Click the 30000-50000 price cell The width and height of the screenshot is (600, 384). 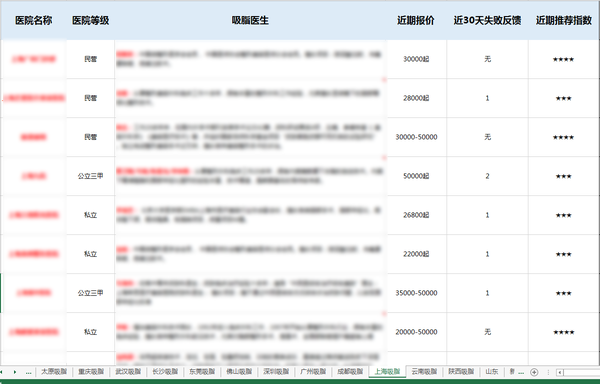click(x=416, y=137)
